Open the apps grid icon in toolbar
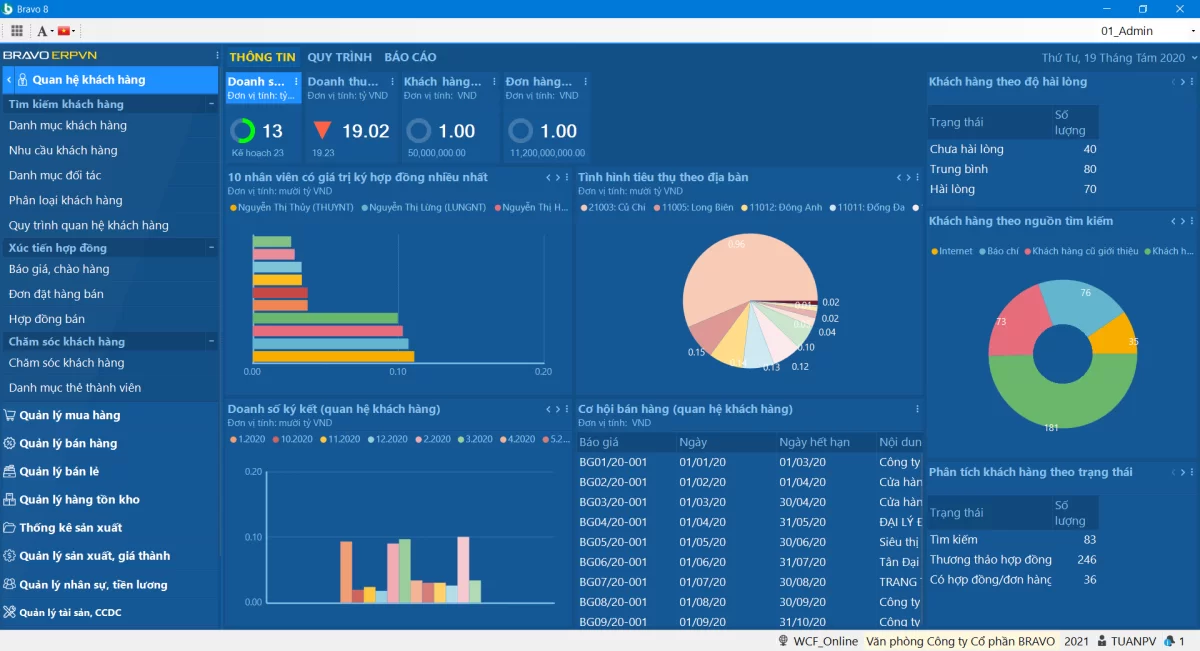1200x651 pixels. pos(17,31)
